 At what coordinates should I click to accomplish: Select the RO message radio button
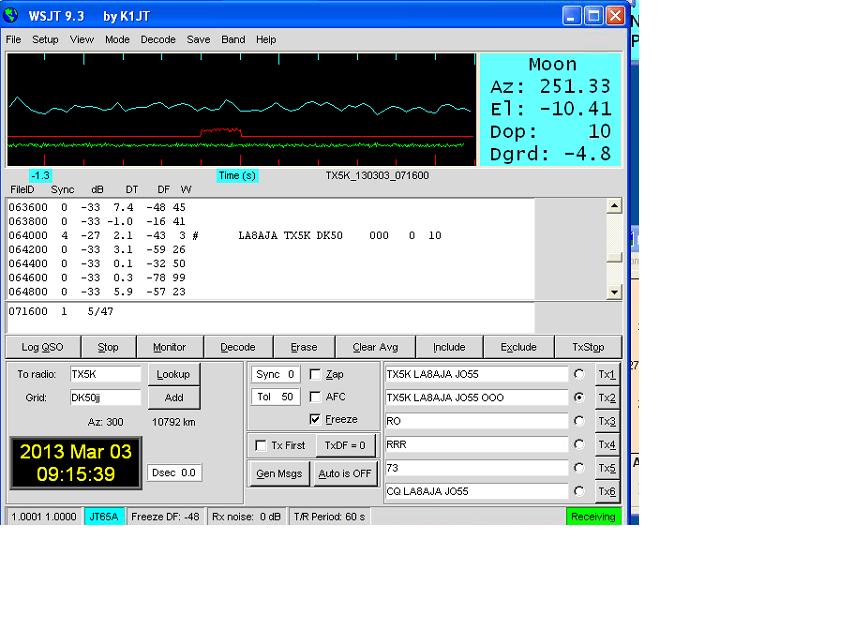pos(579,420)
